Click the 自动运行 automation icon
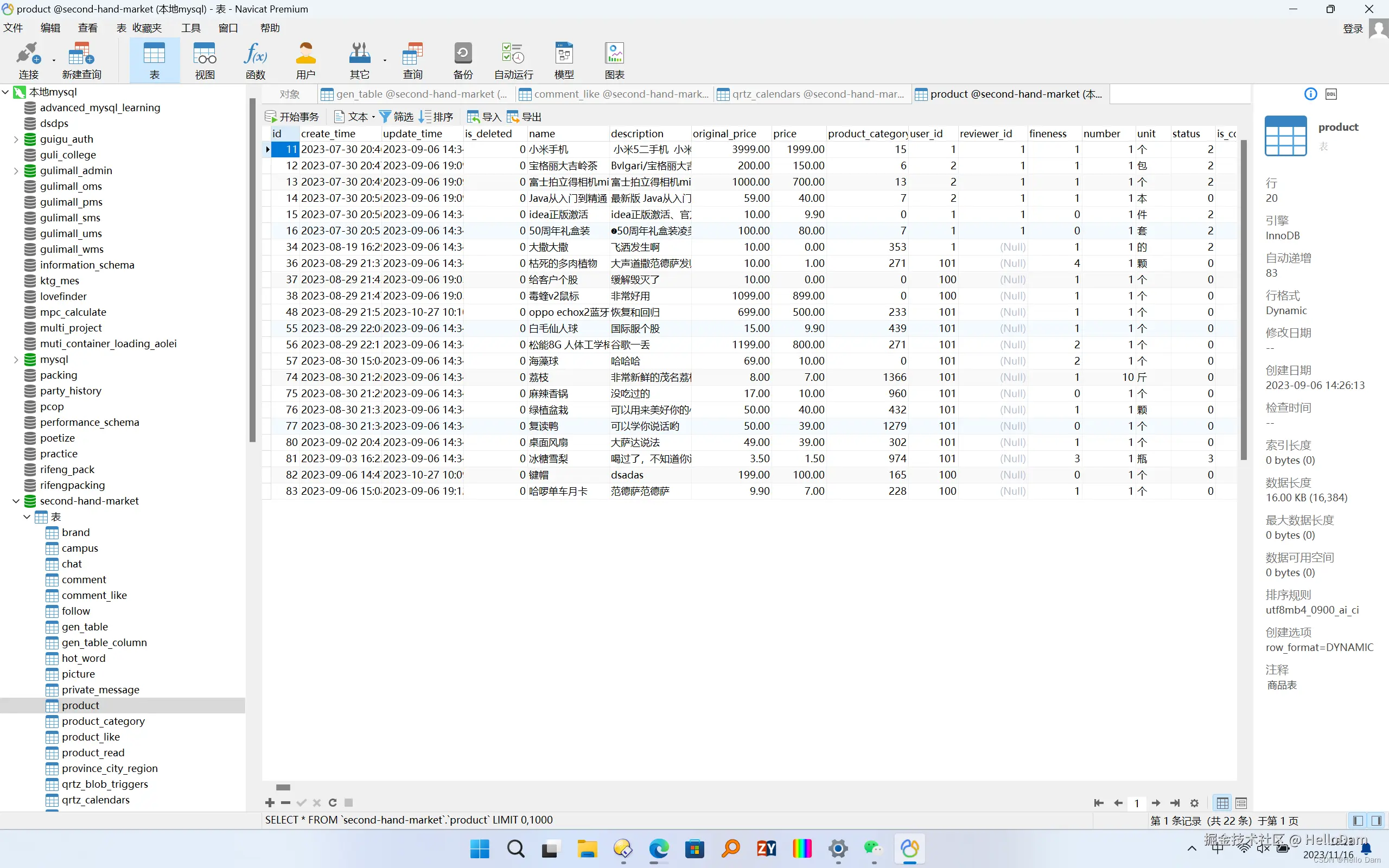Screen dimensions: 1389x868 coord(513,60)
